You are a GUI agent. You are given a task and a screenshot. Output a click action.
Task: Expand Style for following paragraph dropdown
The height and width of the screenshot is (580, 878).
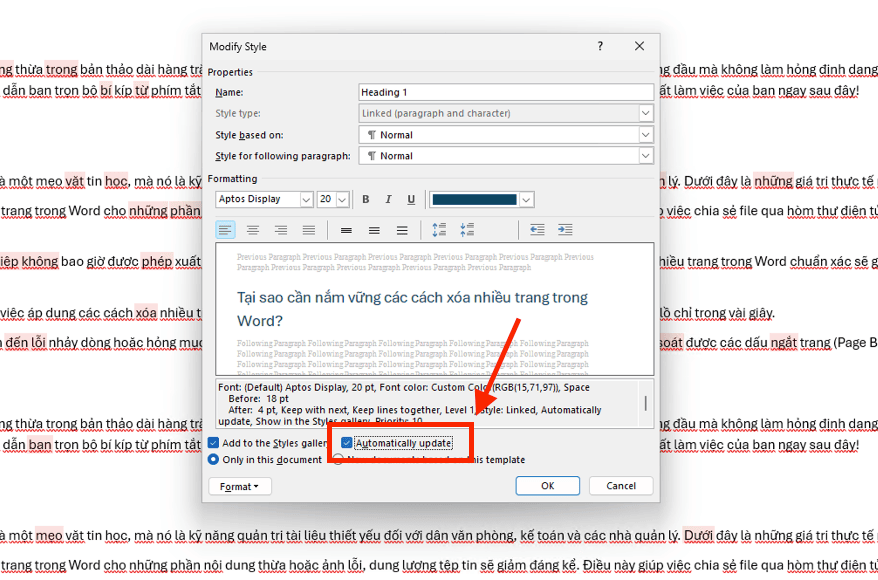(x=646, y=156)
